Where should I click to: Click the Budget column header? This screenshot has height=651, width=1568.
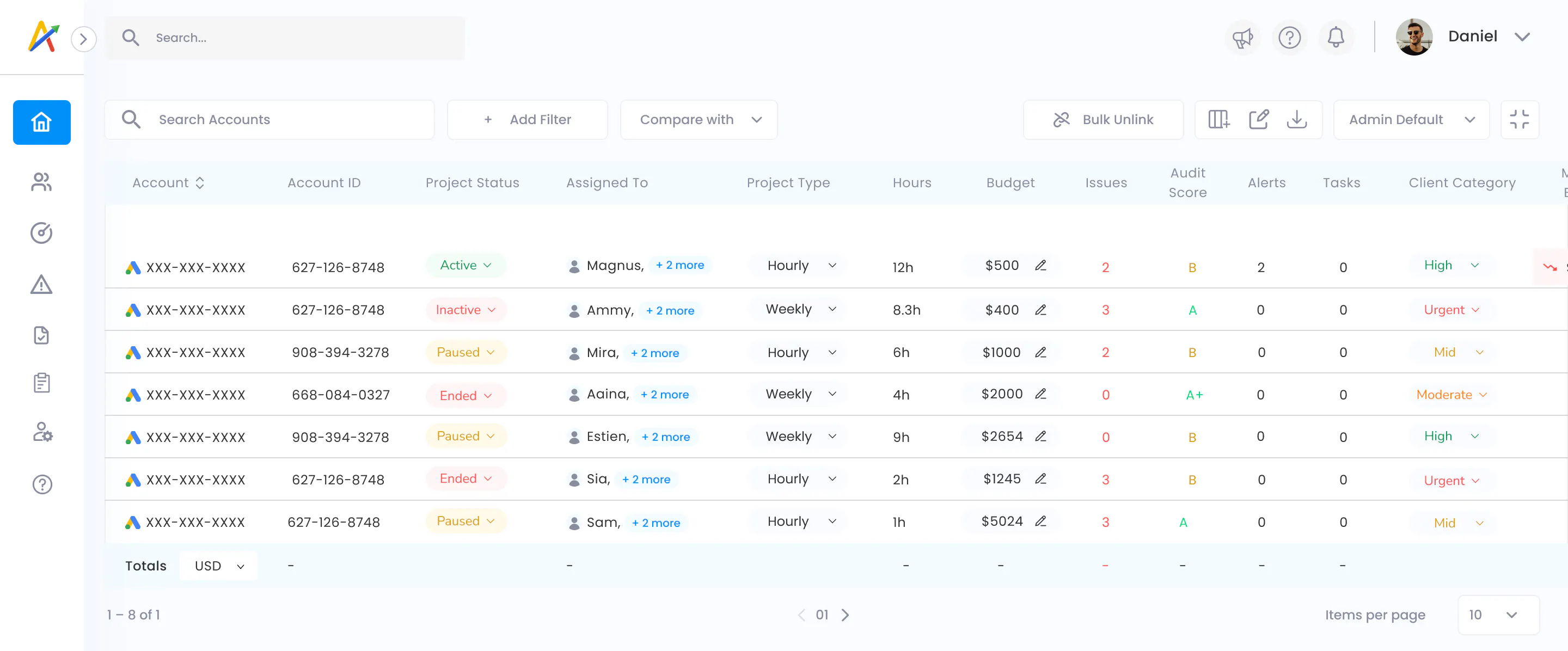pyautogui.click(x=1010, y=182)
